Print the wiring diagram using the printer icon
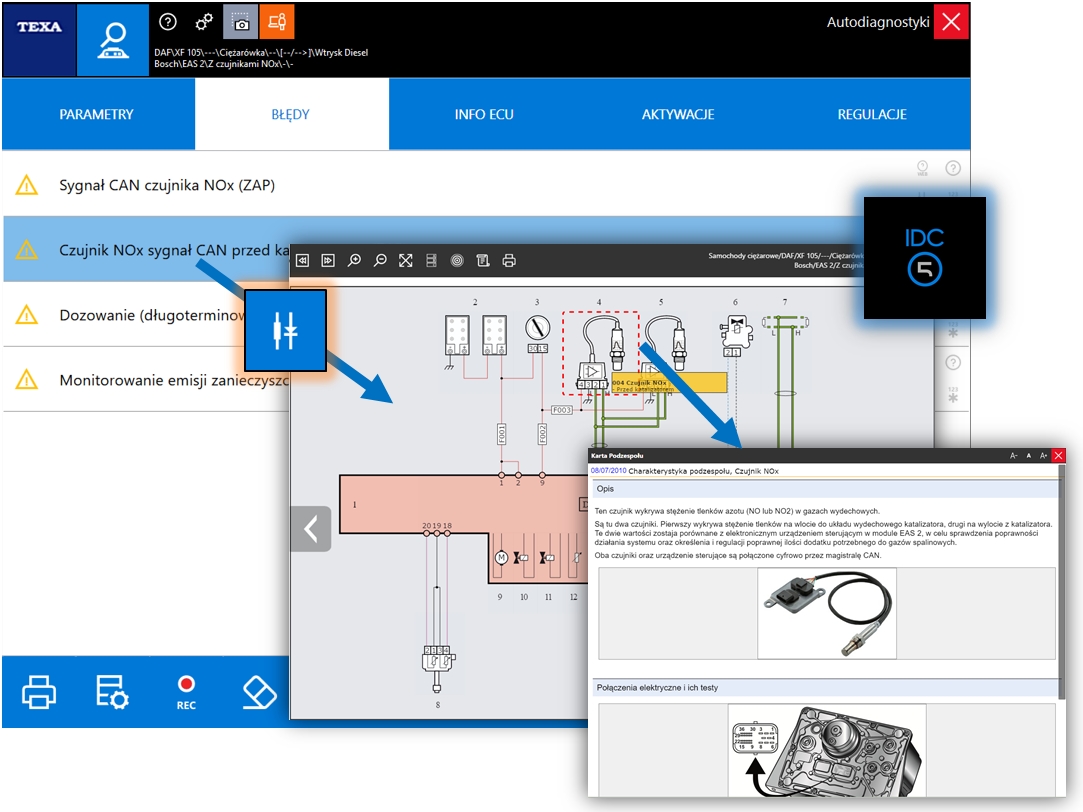Viewport: 1083px width, 812px height. (509, 260)
